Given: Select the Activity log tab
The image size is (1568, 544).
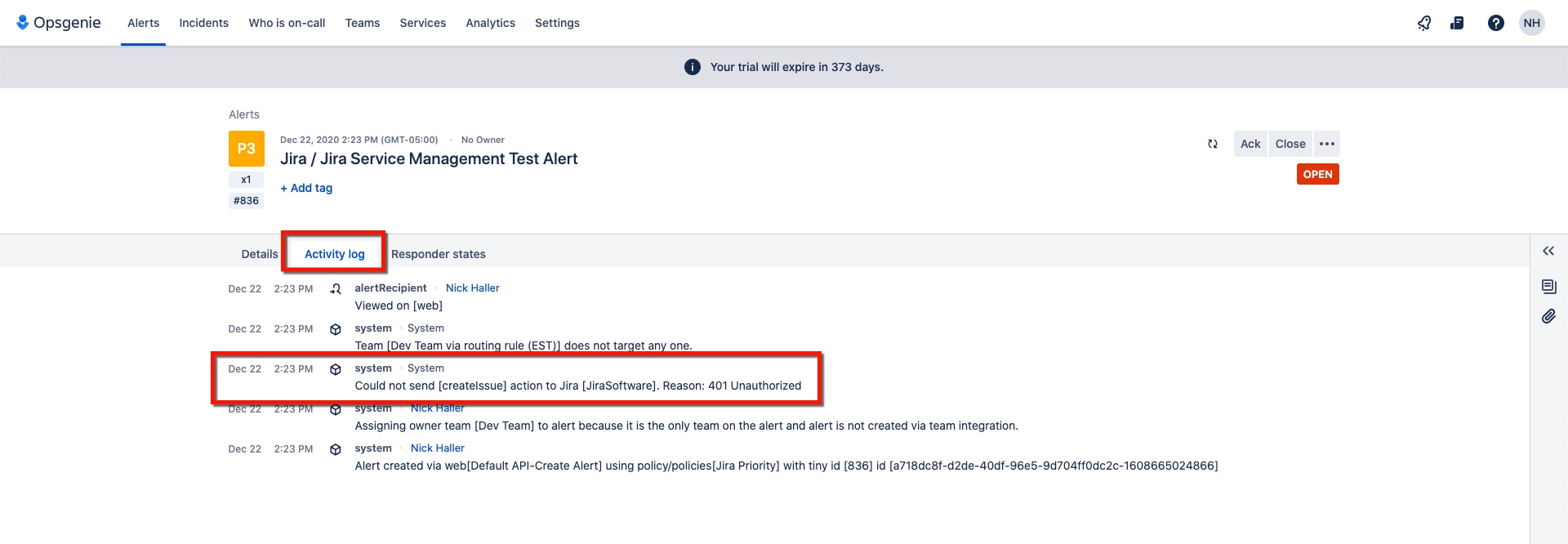Looking at the screenshot, I should (x=335, y=254).
